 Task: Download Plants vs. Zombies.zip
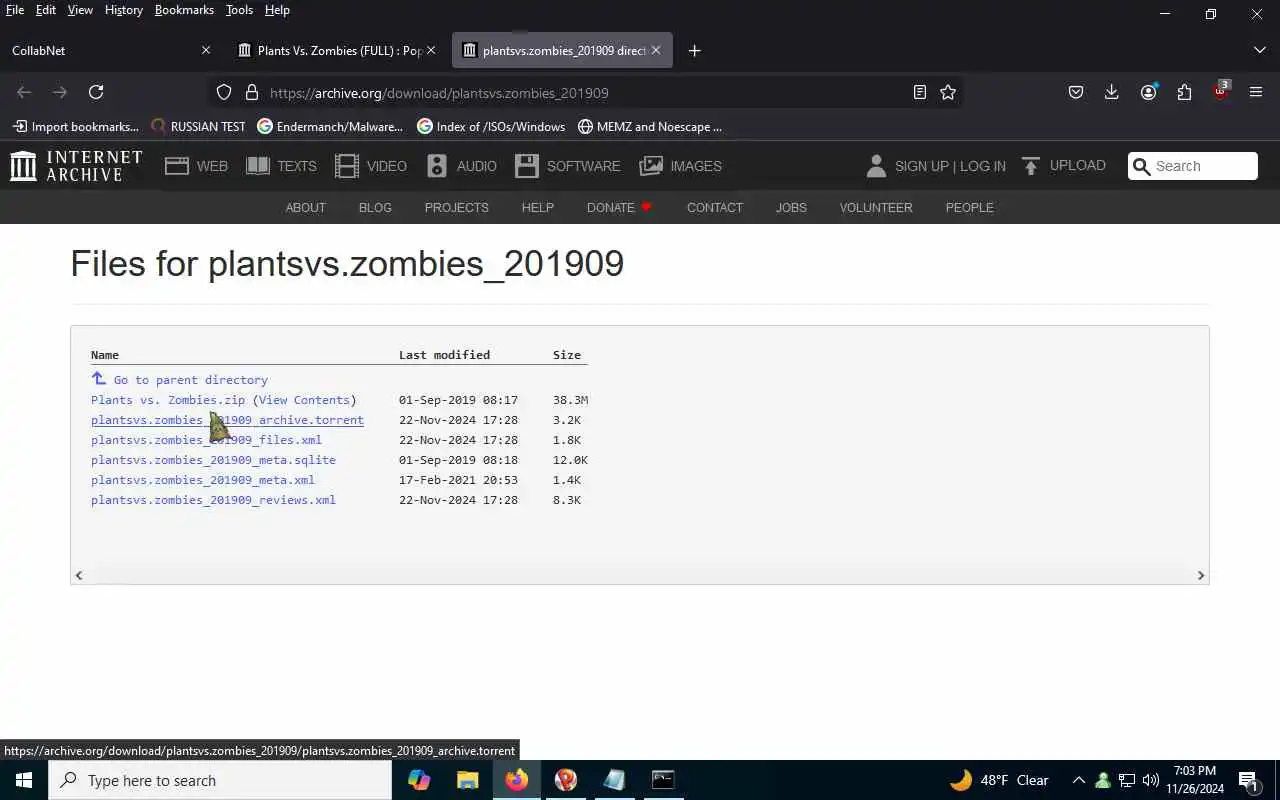click(x=168, y=400)
